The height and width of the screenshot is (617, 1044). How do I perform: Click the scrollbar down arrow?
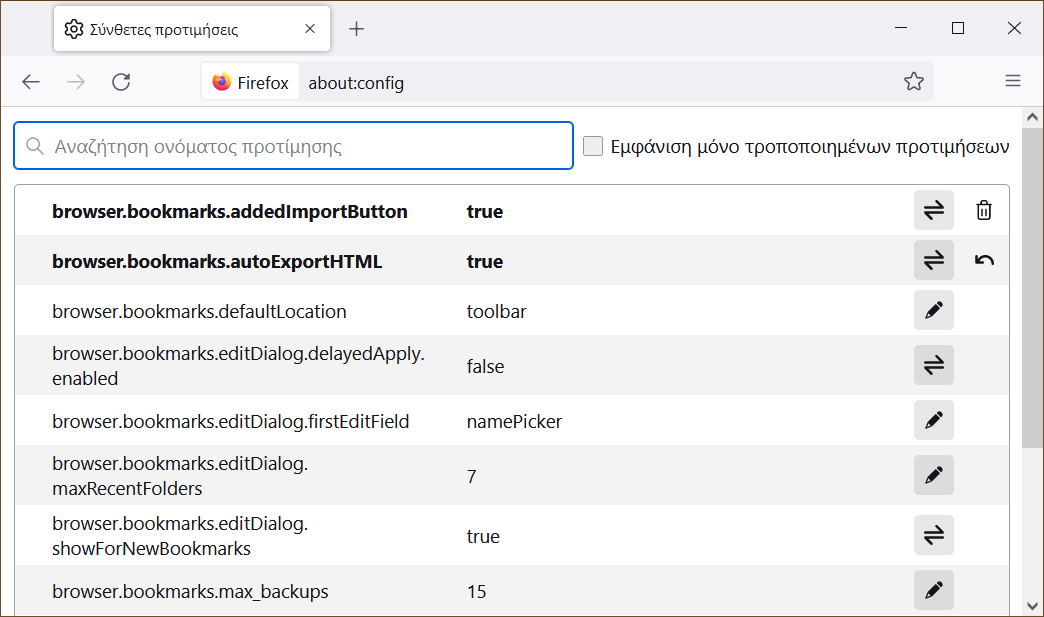[x=1032, y=606]
